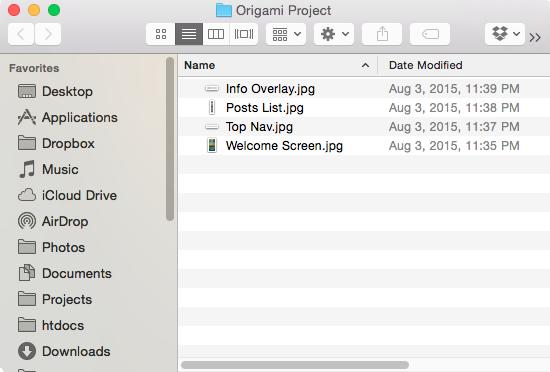The height and width of the screenshot is (372, 550).
Task: Click the Origami Project folder icon in title
Action: coord(224,11)
